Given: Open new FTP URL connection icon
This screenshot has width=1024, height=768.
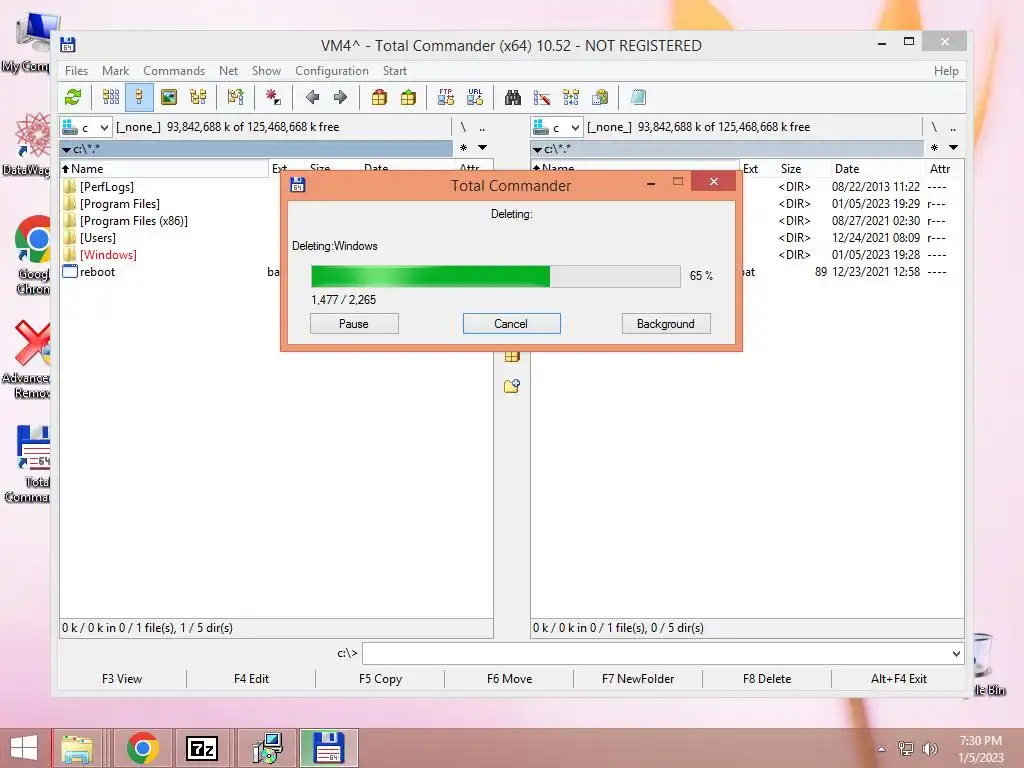Looking at the screenshot, I should tap(475, 98).
